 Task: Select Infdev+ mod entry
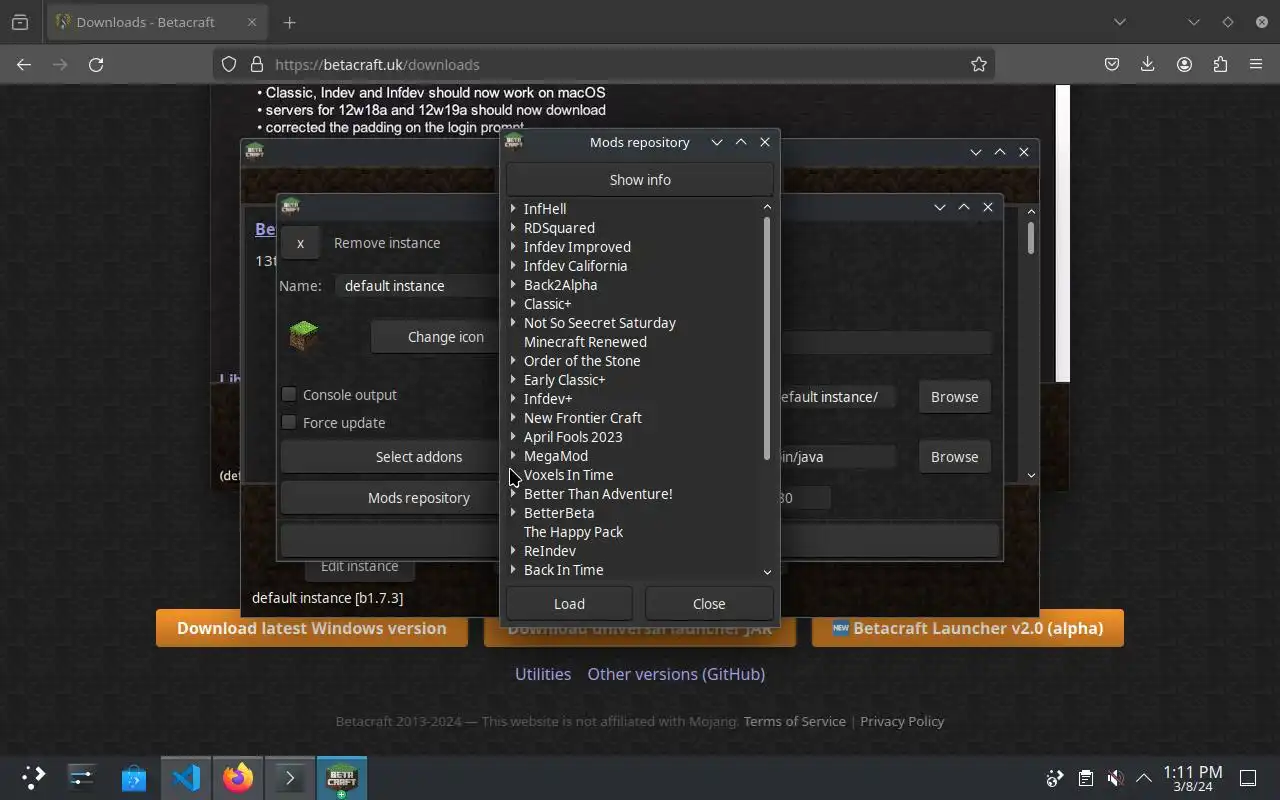[x=548, y=399]
